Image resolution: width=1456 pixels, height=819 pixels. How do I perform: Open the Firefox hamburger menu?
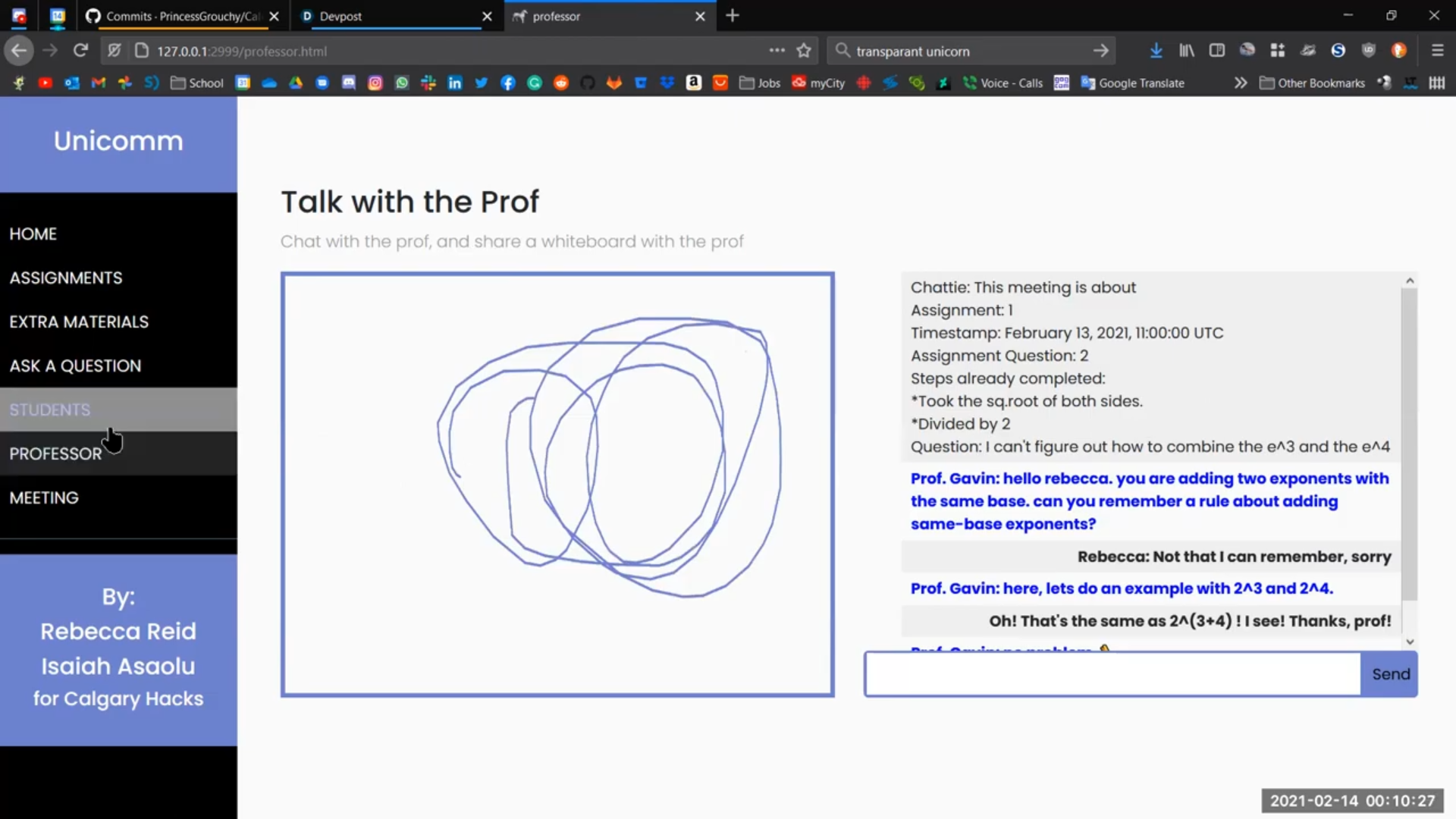1437,51
